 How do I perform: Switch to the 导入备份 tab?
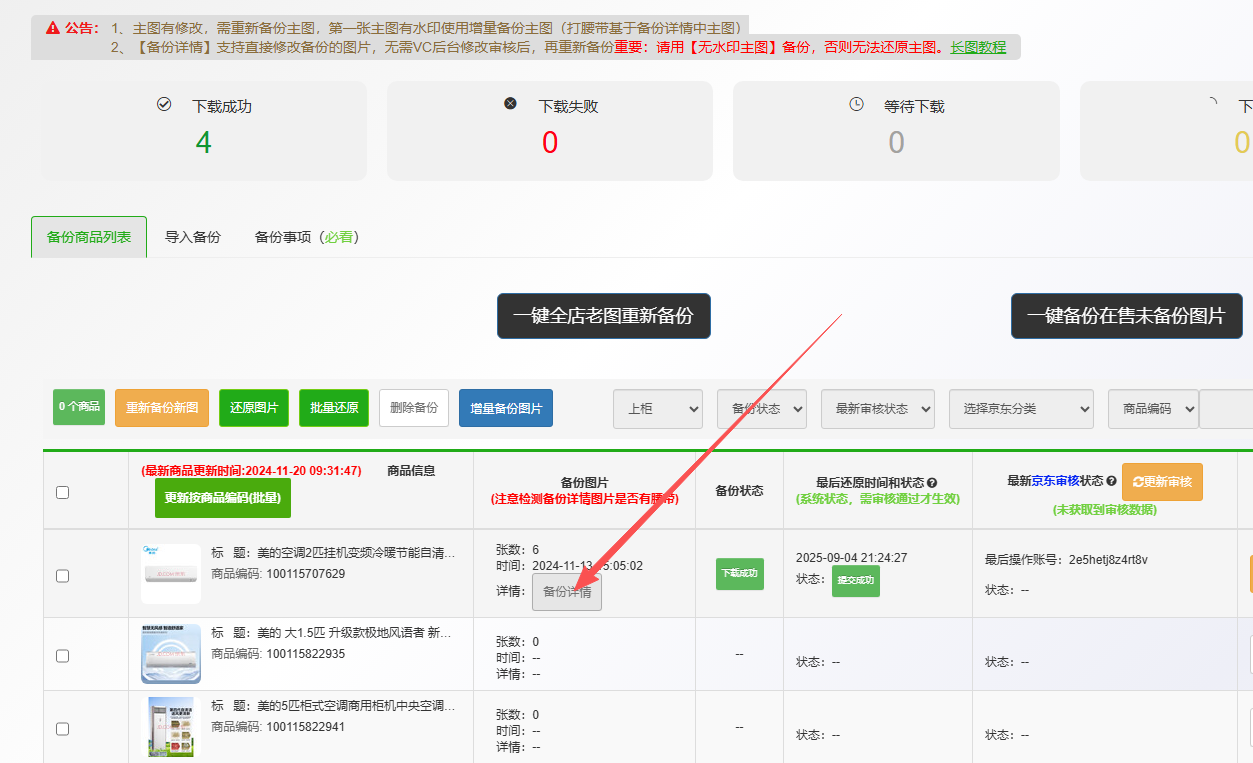[x=192, y=237]
